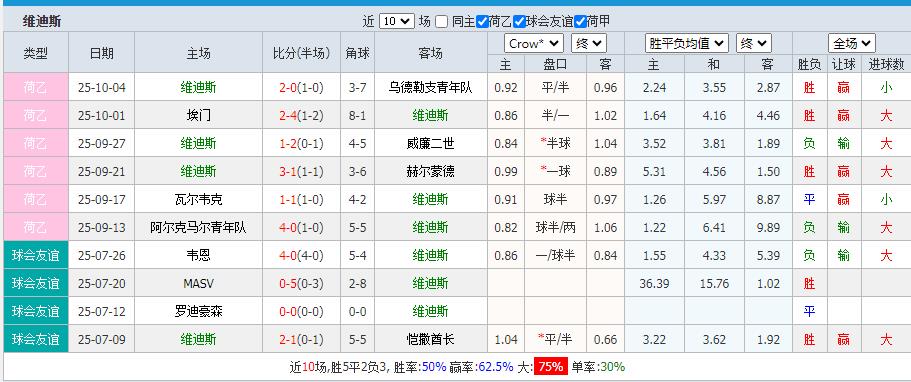Open the 胜平负均值 dropdown
This screenshot has width=911, height=382.
click(687, 44)
